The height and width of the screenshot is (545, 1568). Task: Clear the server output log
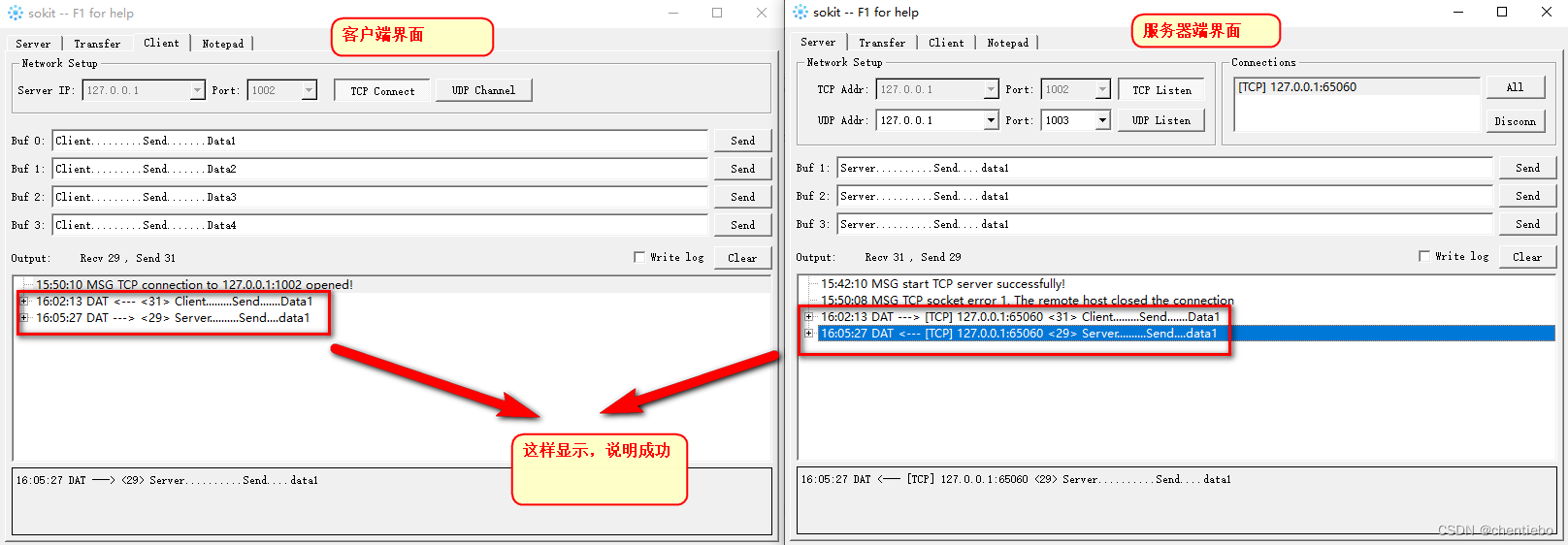click(1527, 257)
